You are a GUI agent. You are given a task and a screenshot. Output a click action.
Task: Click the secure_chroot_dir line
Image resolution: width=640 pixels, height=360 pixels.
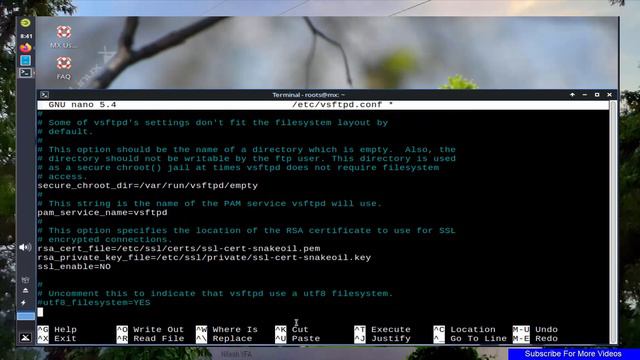tap(148, 186)
